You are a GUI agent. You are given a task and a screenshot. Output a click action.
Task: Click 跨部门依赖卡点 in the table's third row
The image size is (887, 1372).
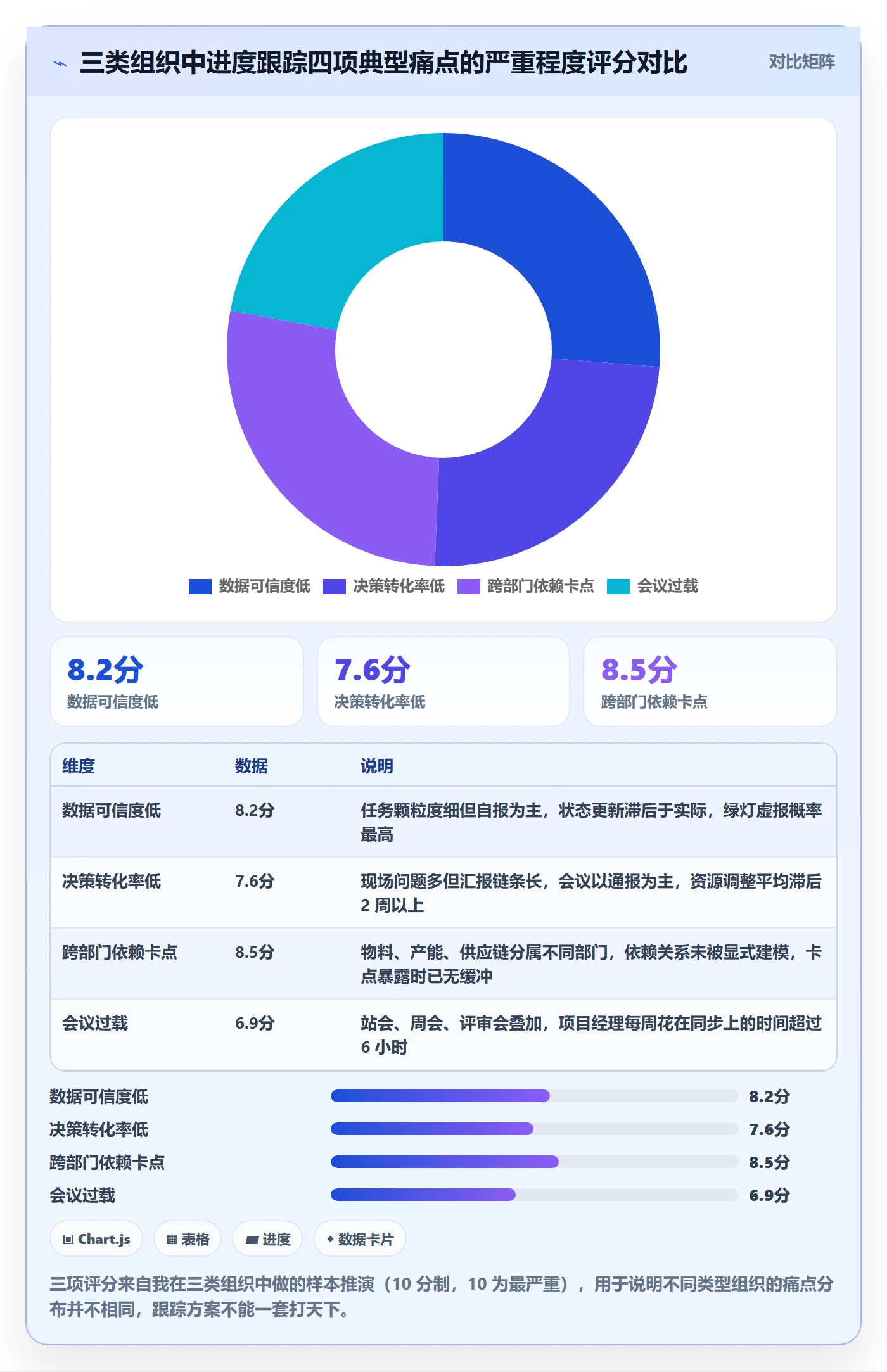click(120, 952)
